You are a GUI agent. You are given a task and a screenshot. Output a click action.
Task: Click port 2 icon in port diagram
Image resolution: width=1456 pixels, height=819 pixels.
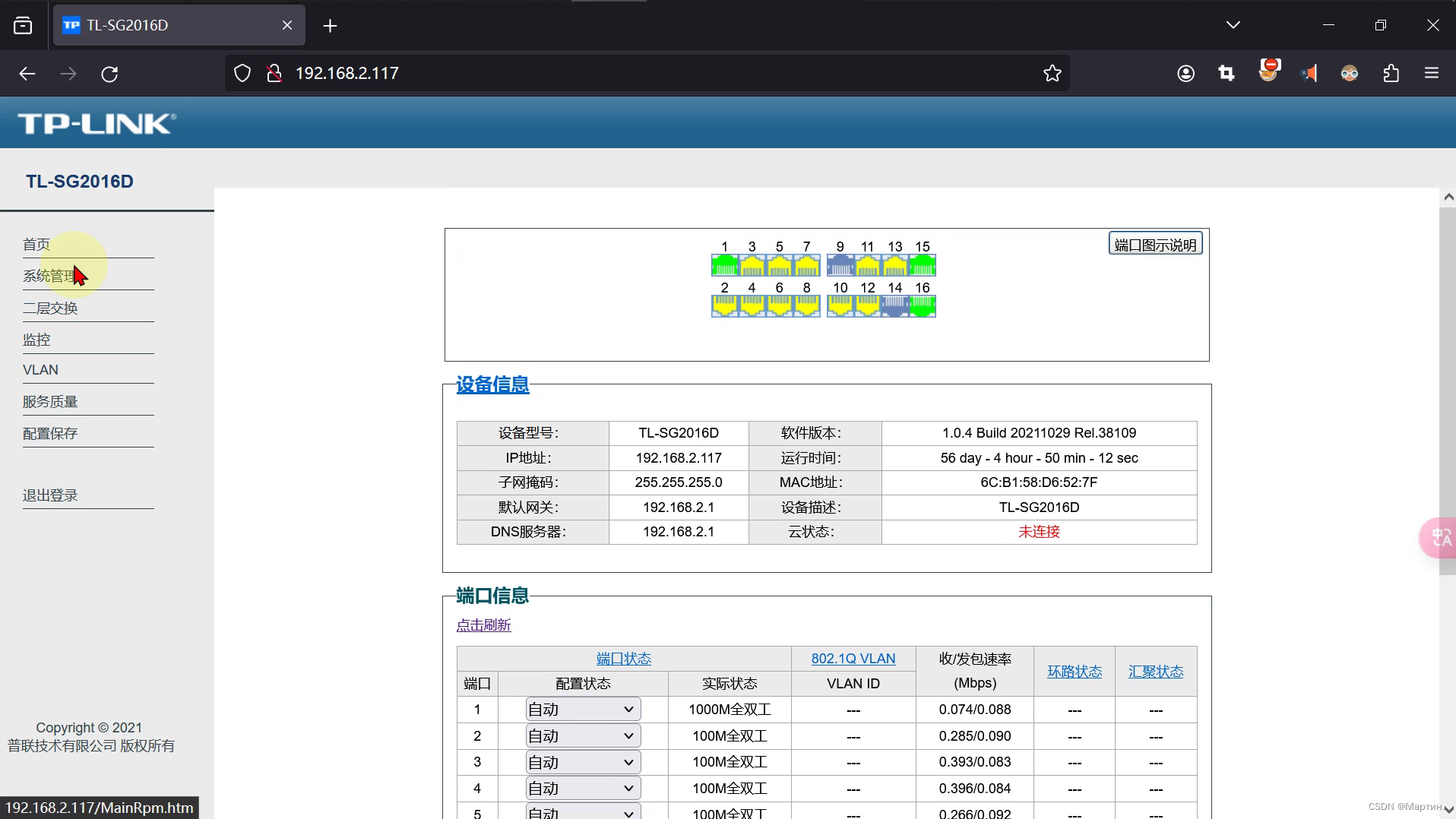[724, 306]
